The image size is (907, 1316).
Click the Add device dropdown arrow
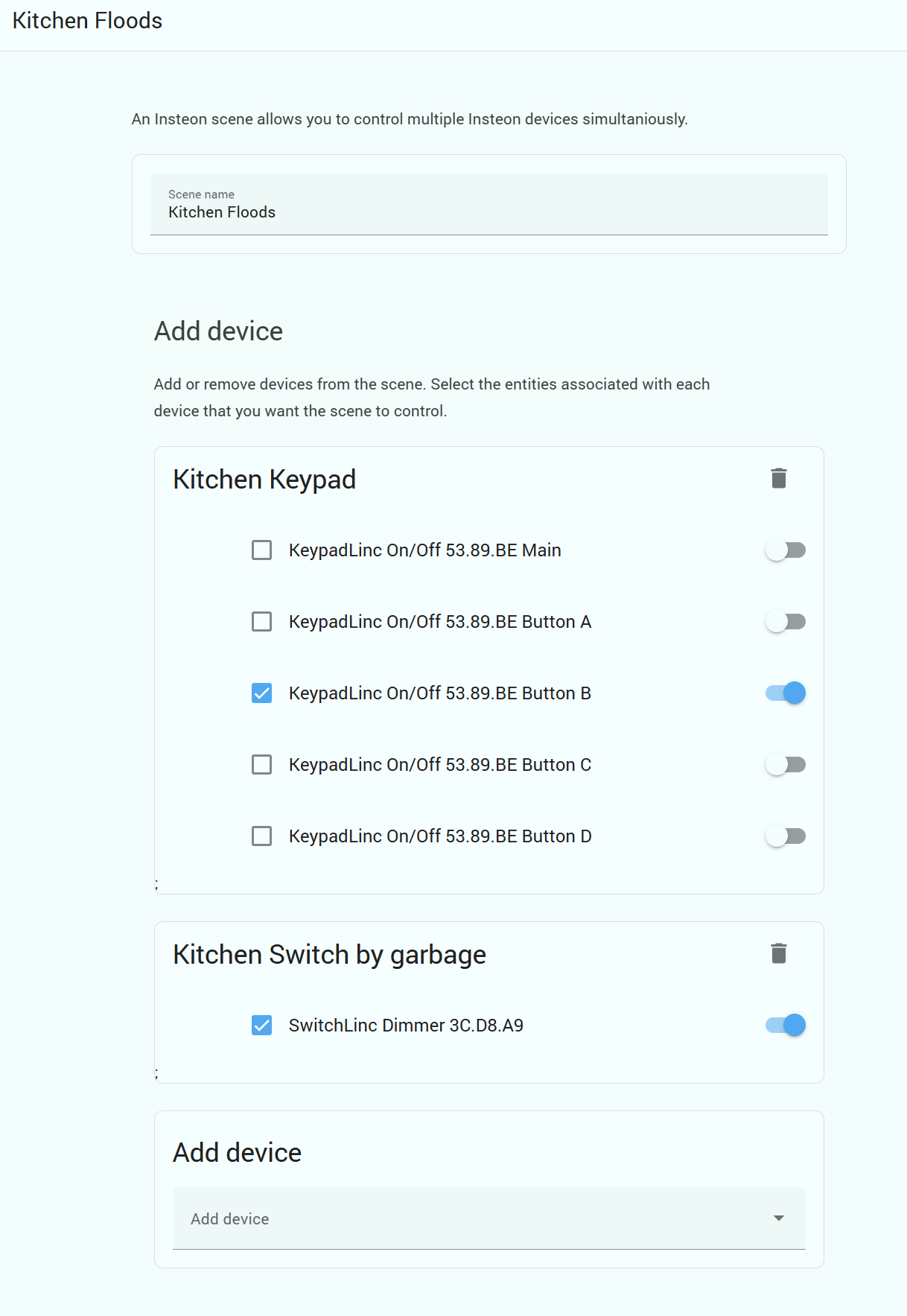(779, 1218)
